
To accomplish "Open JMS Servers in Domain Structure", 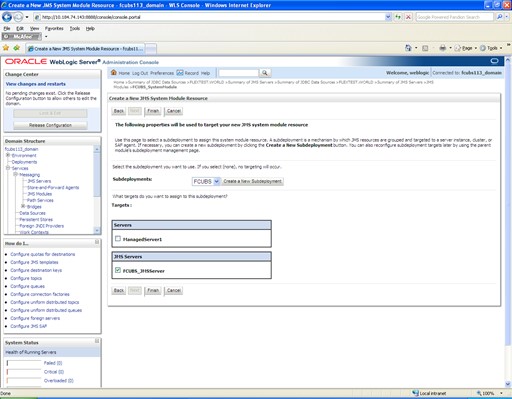I will [x=39, y=181].
